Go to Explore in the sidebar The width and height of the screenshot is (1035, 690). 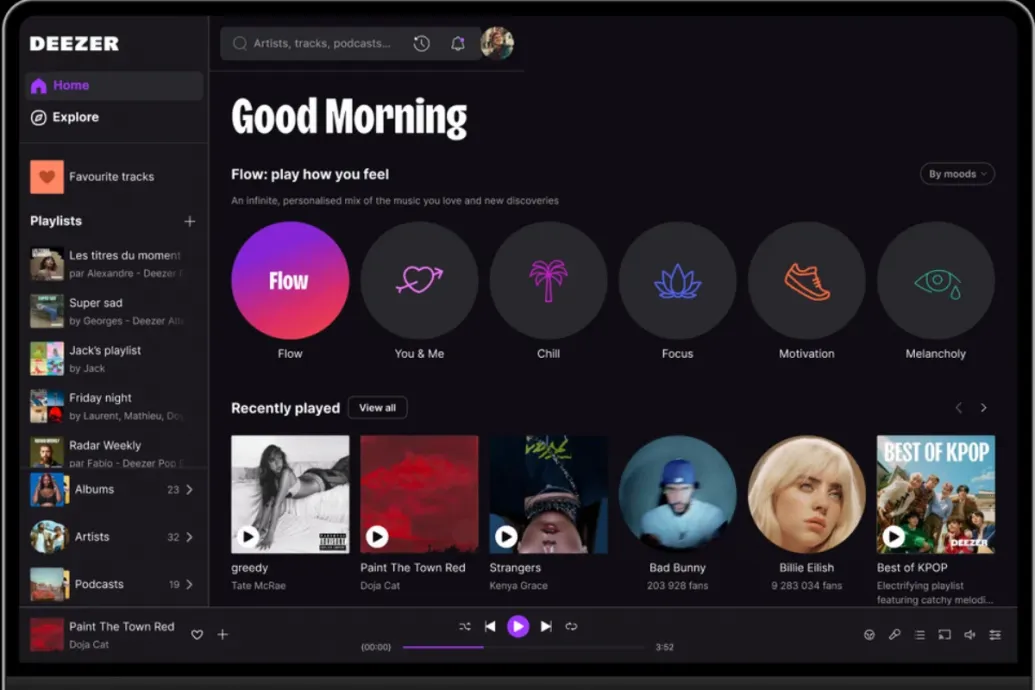tap(75, 117)
